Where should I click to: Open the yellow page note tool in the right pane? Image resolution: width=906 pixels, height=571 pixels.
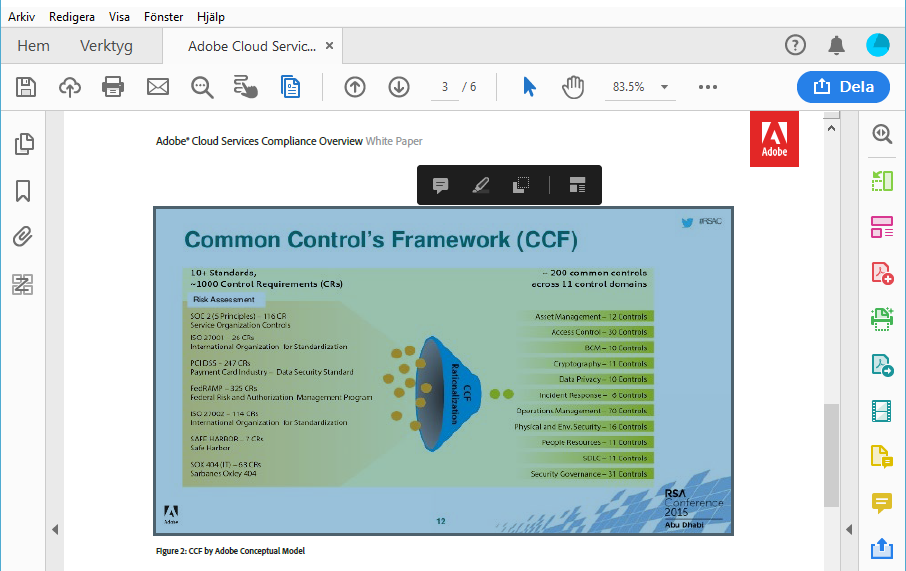(882, 457)
